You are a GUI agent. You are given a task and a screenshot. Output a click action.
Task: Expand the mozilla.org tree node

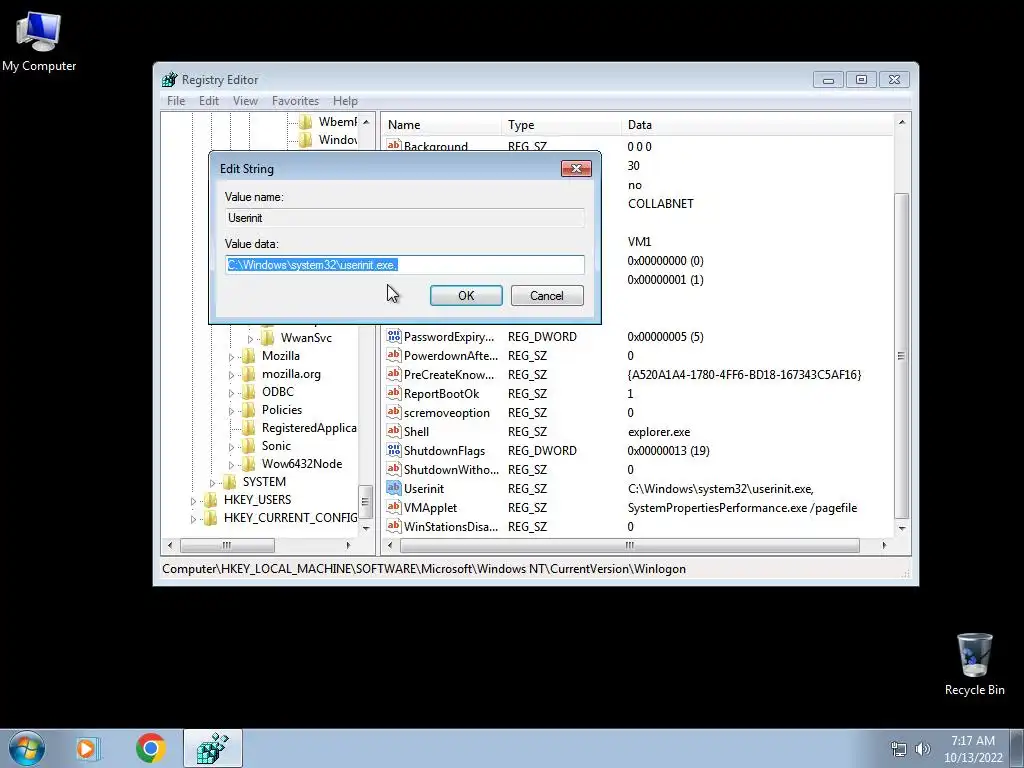[231, 375]
